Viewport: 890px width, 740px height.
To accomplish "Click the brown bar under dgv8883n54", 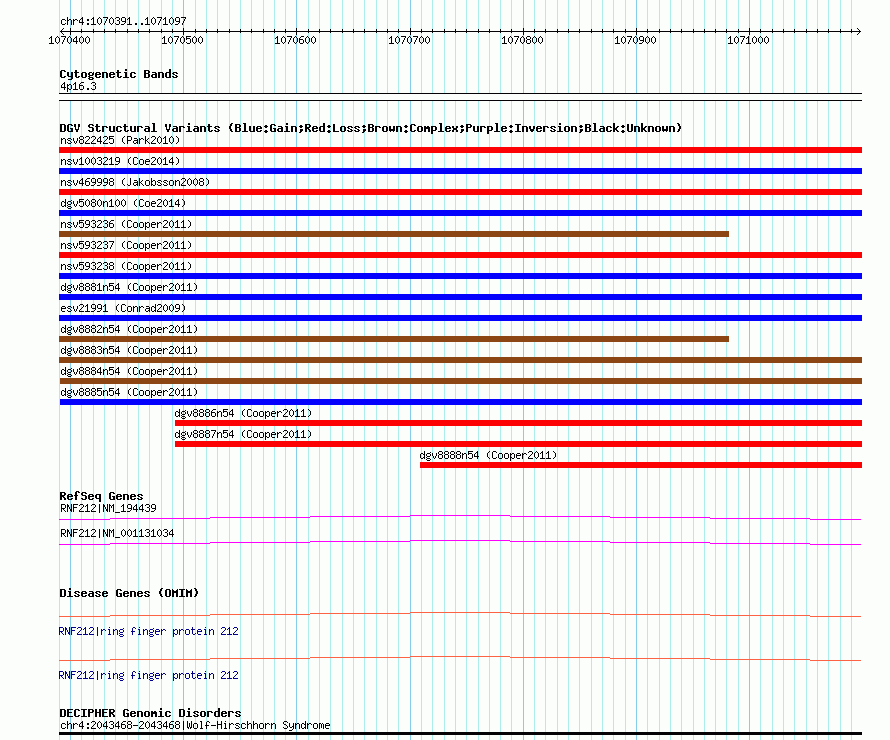I will (460, 360).
